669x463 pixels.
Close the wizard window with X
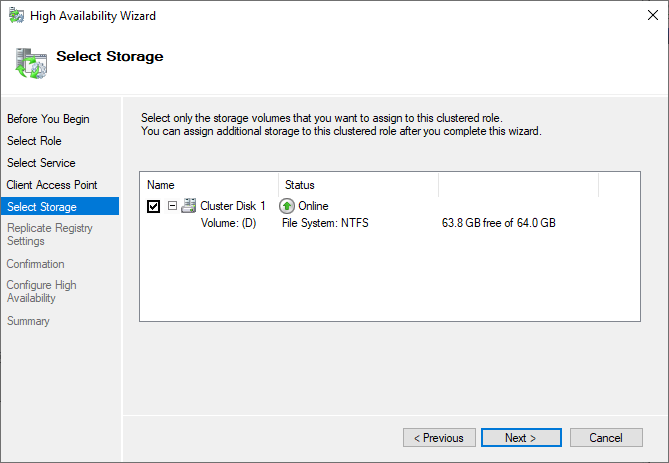pos(645,16)
